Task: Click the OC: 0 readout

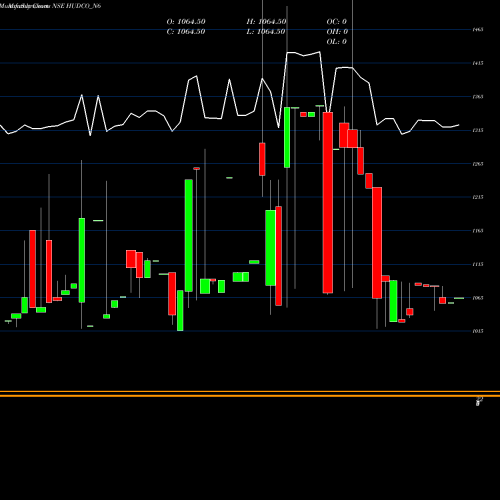Action: coord(337,22)
